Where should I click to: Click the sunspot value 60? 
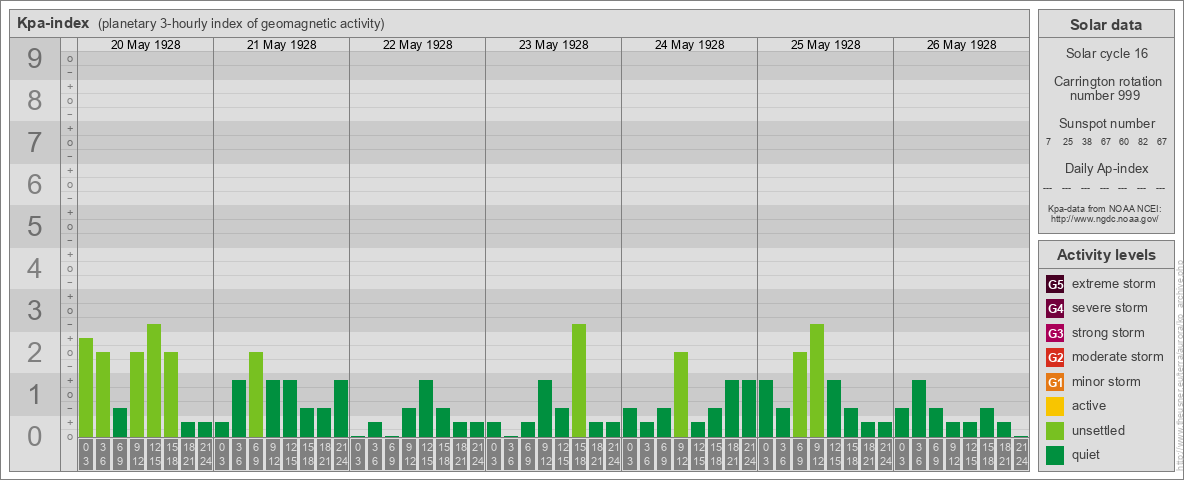tap(1124, 142)
